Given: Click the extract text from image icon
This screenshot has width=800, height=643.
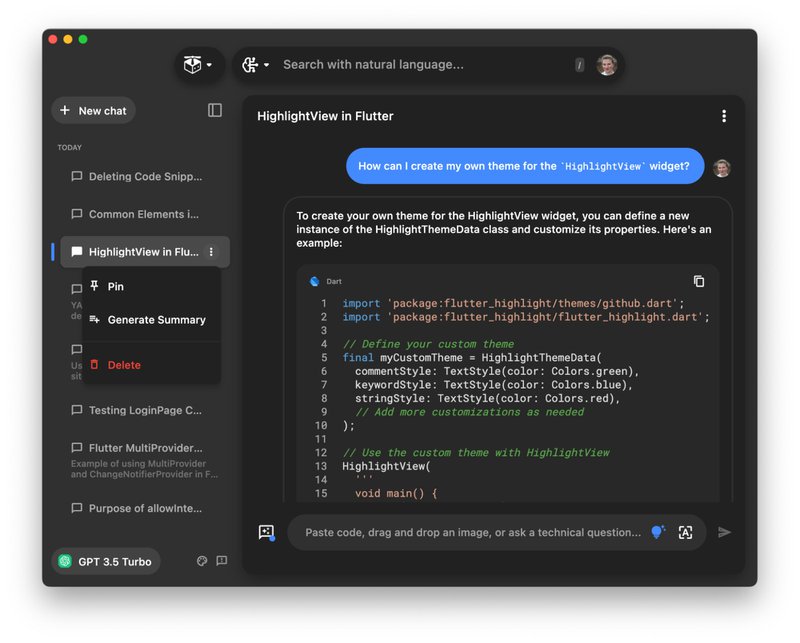Looking at the screenshot, I should click(x=685, y=532).
